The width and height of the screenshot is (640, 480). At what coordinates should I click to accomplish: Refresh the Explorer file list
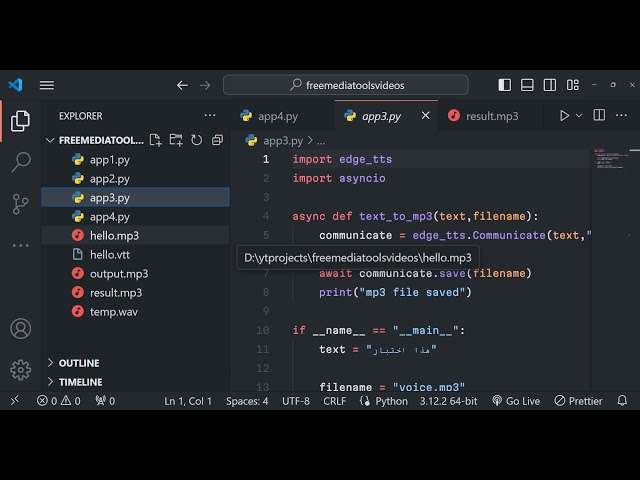[x=196, y=140]
